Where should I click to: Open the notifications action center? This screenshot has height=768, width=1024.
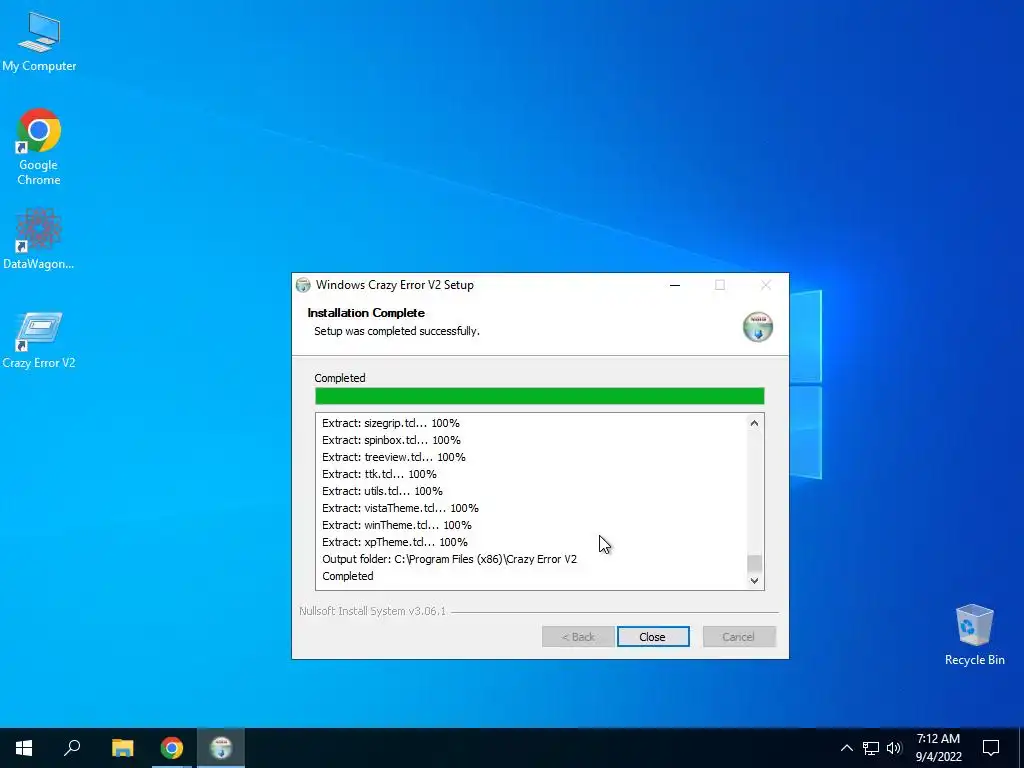[x=991, y=748]
